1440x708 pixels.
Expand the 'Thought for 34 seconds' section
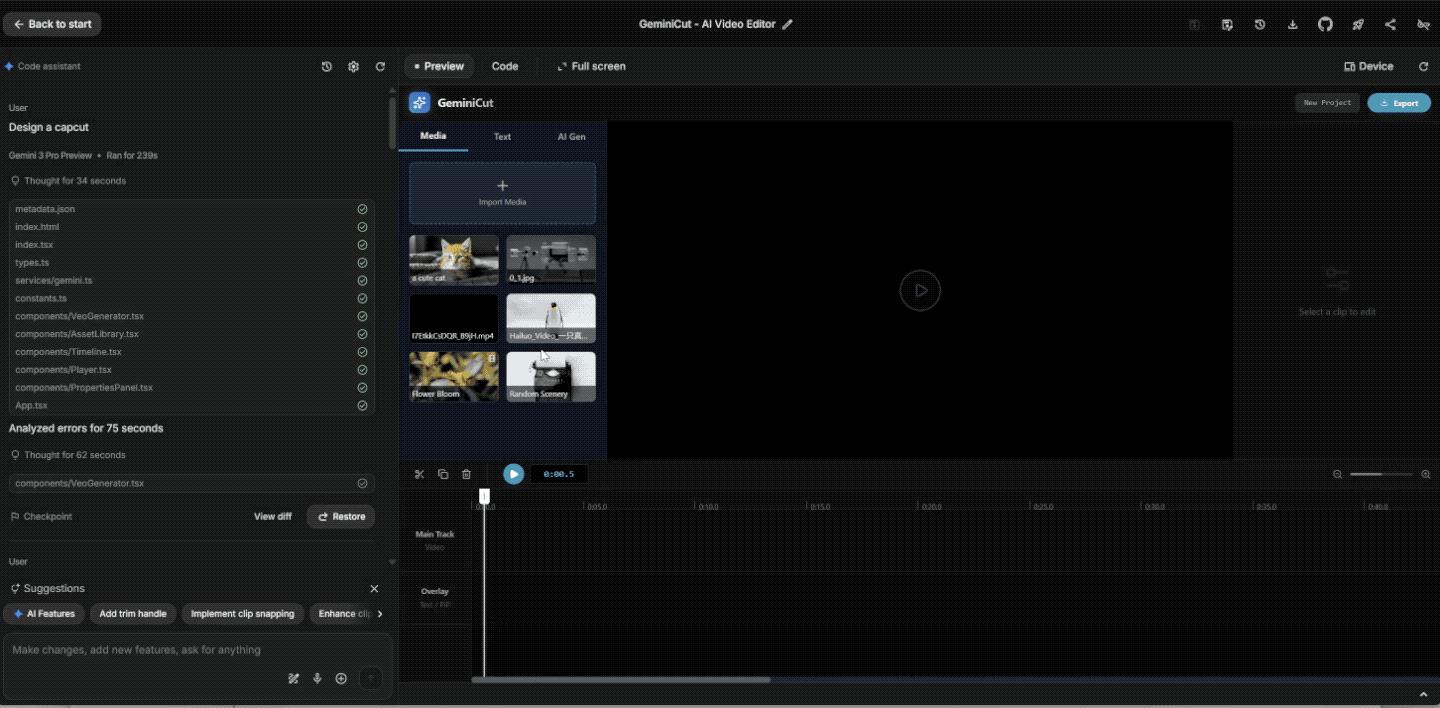click(75, 181)
